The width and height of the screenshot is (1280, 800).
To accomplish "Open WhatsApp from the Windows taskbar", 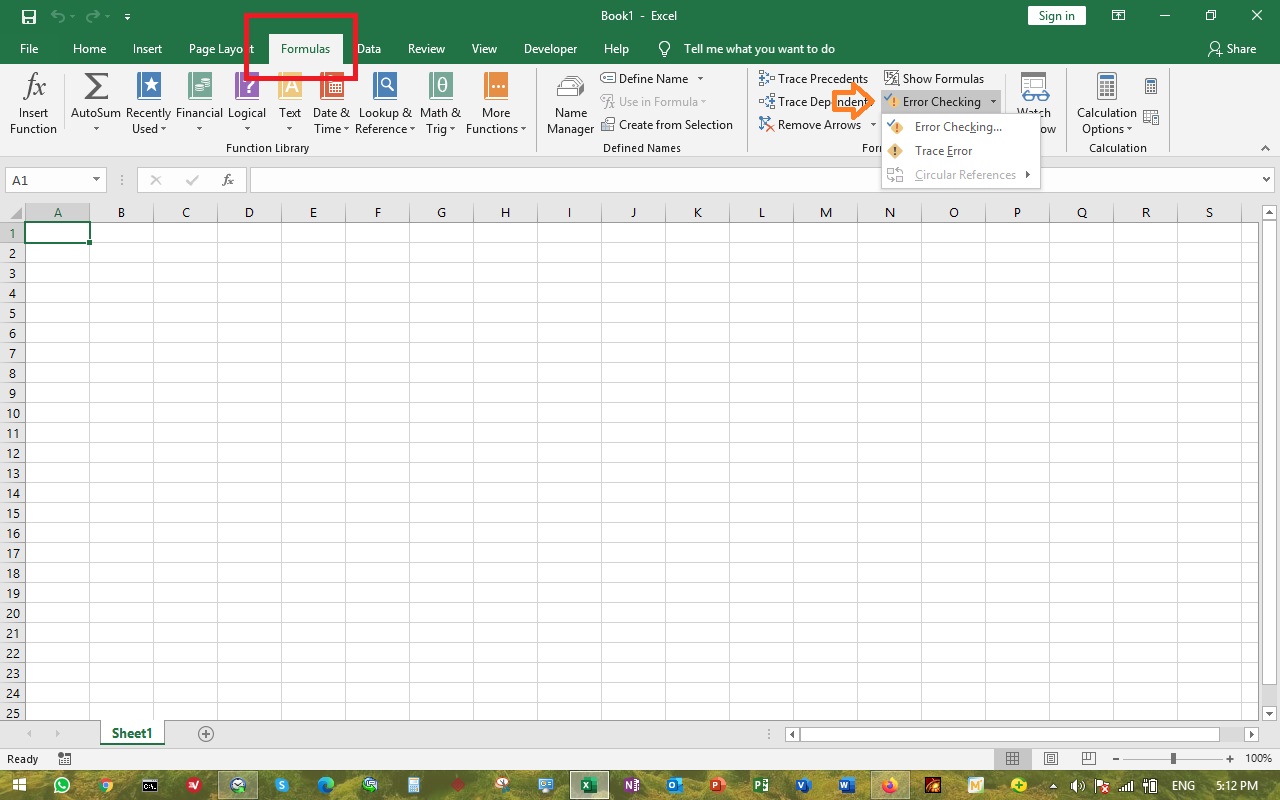I will click(62, 785).
